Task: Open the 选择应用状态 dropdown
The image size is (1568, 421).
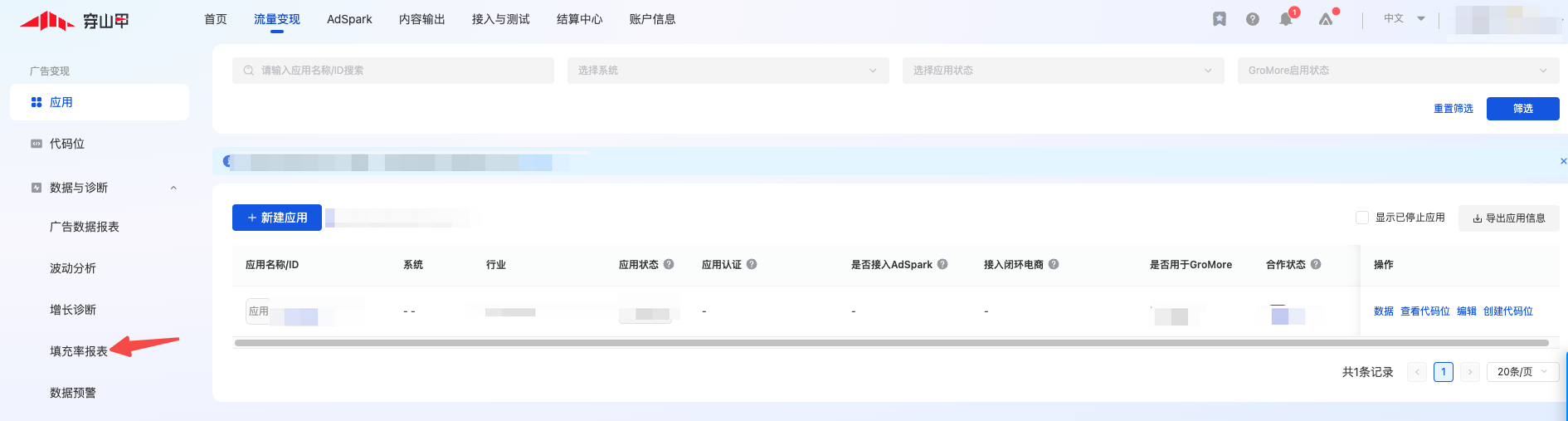Action: [1063, 71]
